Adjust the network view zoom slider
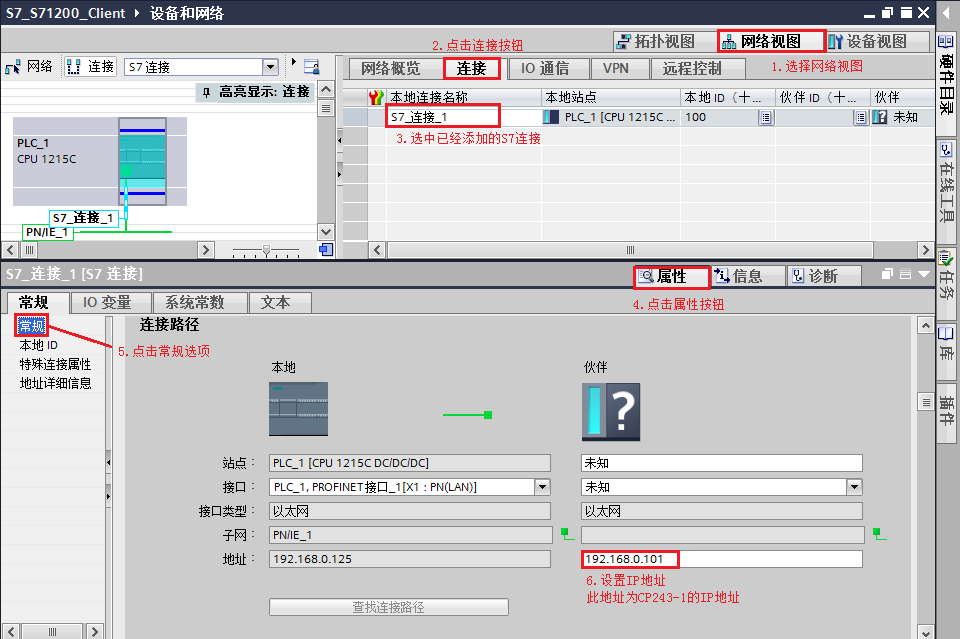 pos(266,250)
